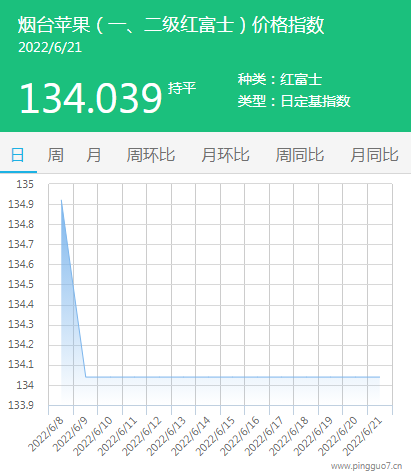Click the 134.039 index value
Screen dimensions: 411x476
click(x=91, y=98)
